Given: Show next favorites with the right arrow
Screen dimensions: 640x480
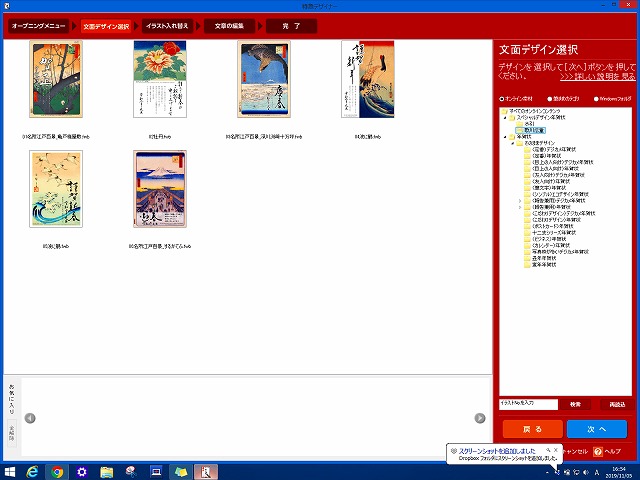Looking at the screenshot, I should 480,418.
